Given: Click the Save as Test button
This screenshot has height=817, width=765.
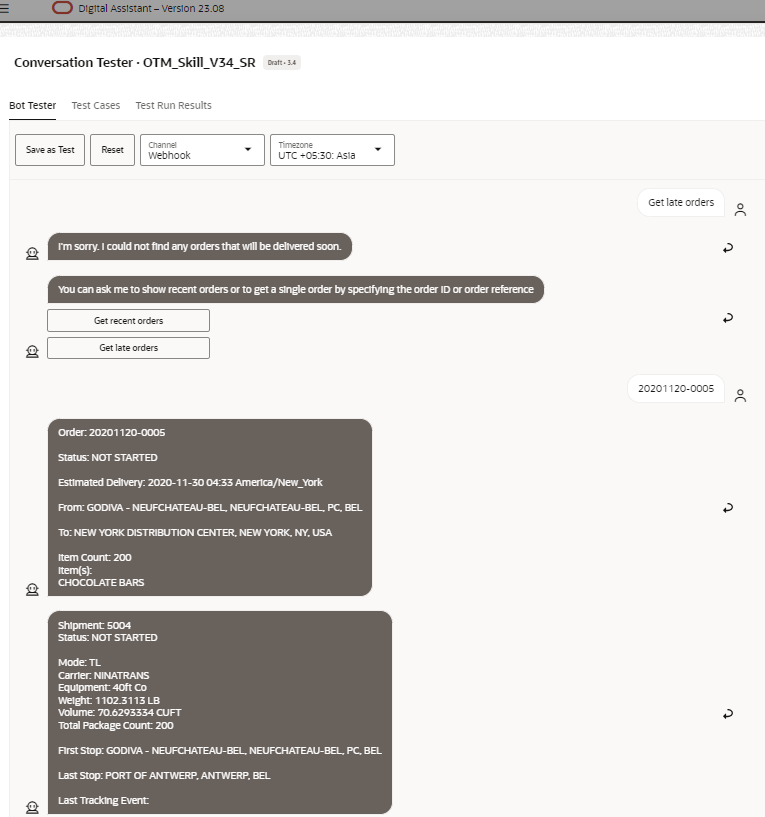Looking at the screenshot, I should [x=49, y=150].
